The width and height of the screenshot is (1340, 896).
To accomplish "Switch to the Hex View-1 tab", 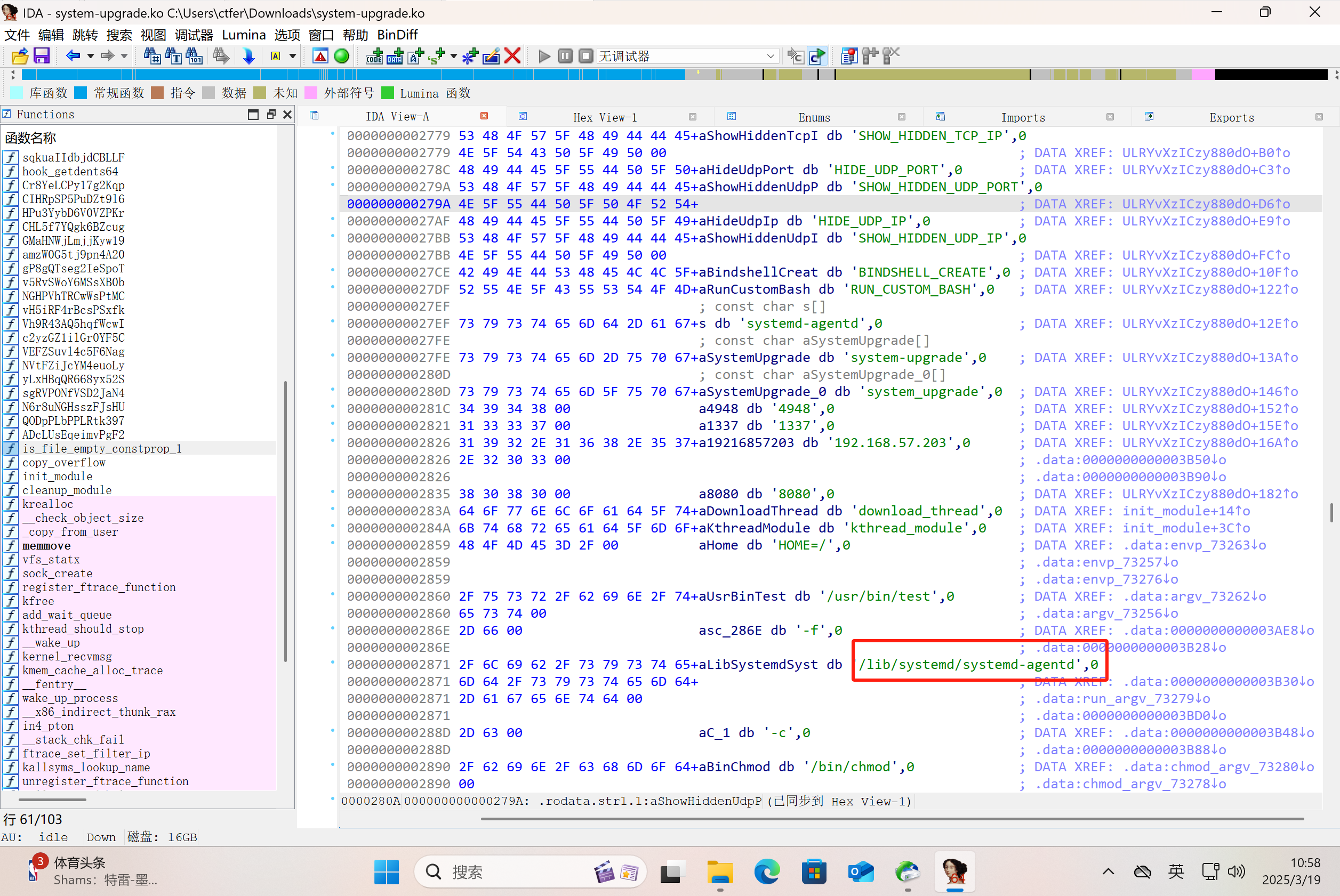I will (x=604, y=117).
